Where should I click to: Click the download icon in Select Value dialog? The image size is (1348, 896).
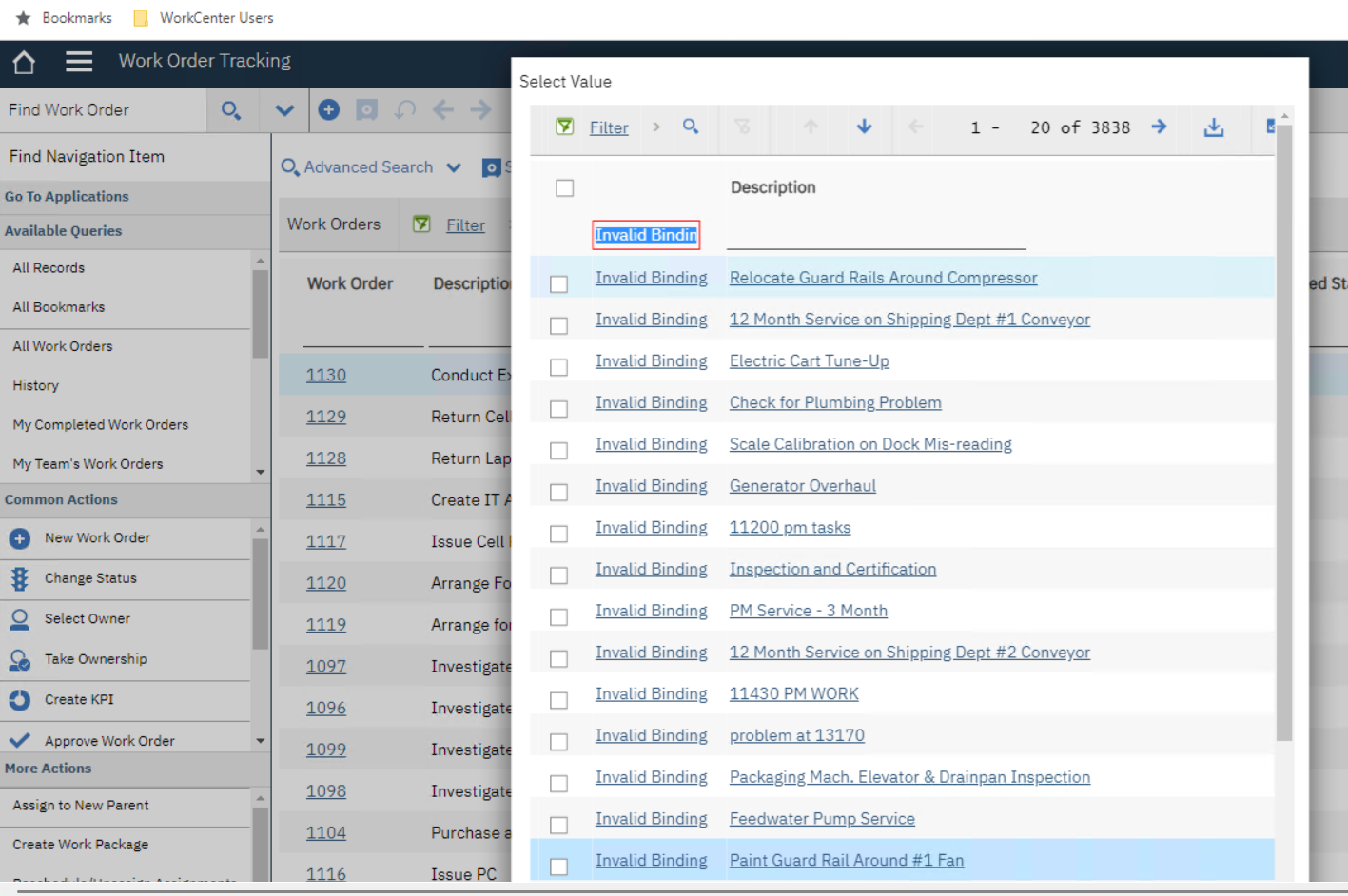tap(1213, 127)
